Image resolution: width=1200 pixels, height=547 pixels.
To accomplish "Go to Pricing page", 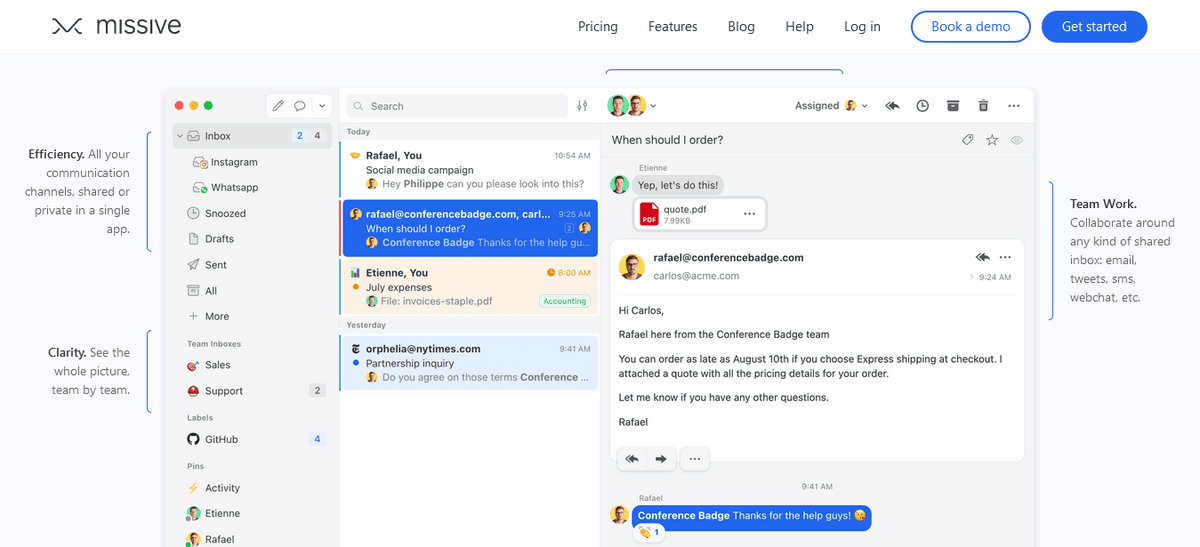I will [598, 27].
